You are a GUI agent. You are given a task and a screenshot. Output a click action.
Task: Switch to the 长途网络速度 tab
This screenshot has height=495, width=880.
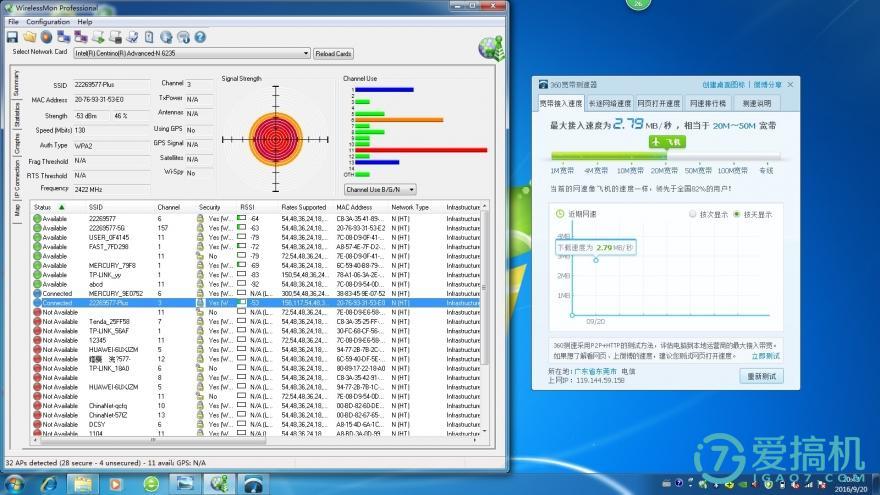point(609,103)
